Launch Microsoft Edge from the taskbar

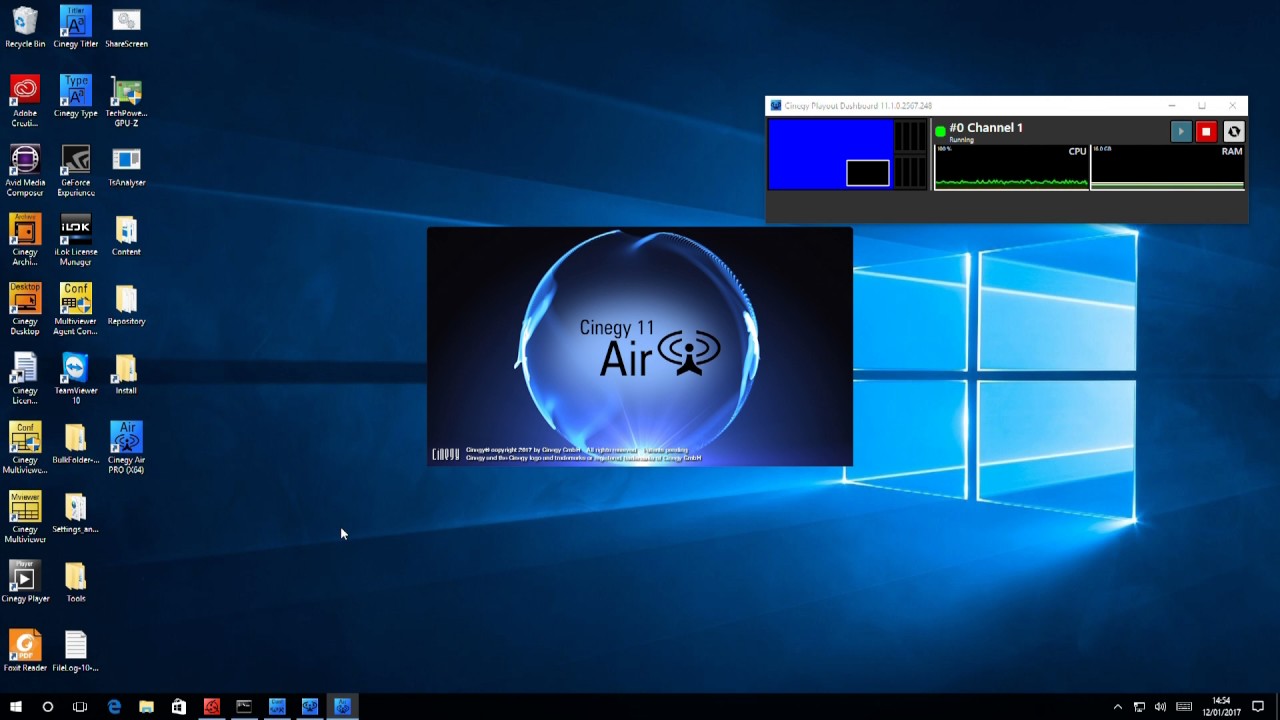[x=114, y=706]
